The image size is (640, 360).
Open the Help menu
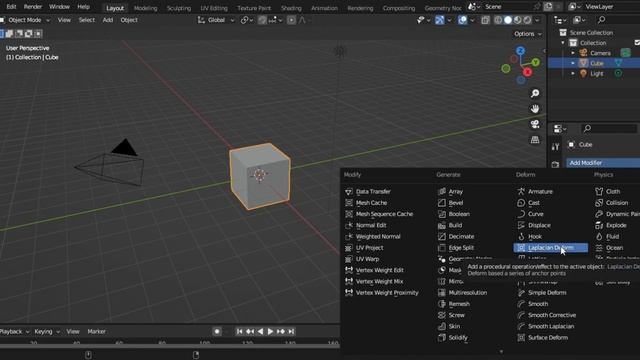pyautogui.click(x=83, y=7)
